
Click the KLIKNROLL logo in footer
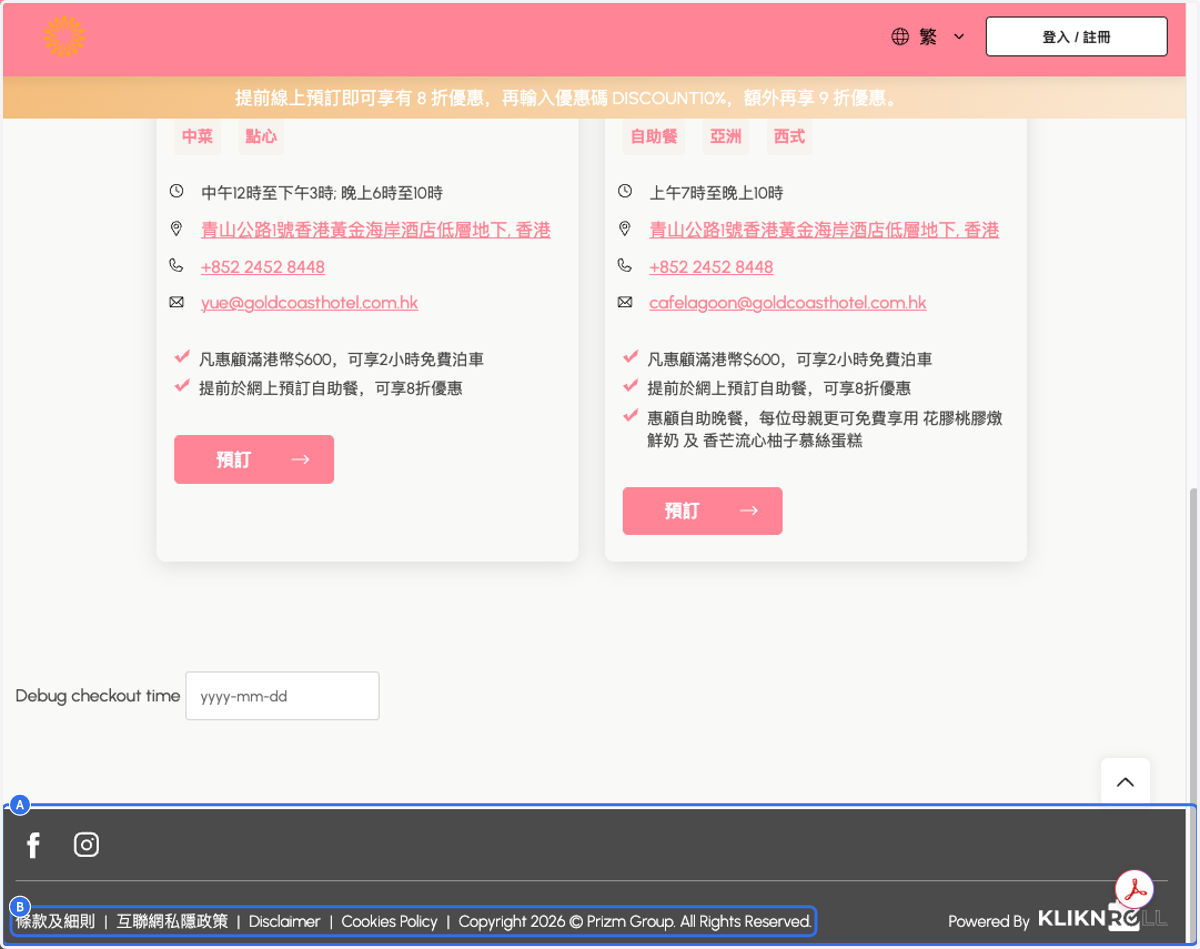(x=1103, y=920)
